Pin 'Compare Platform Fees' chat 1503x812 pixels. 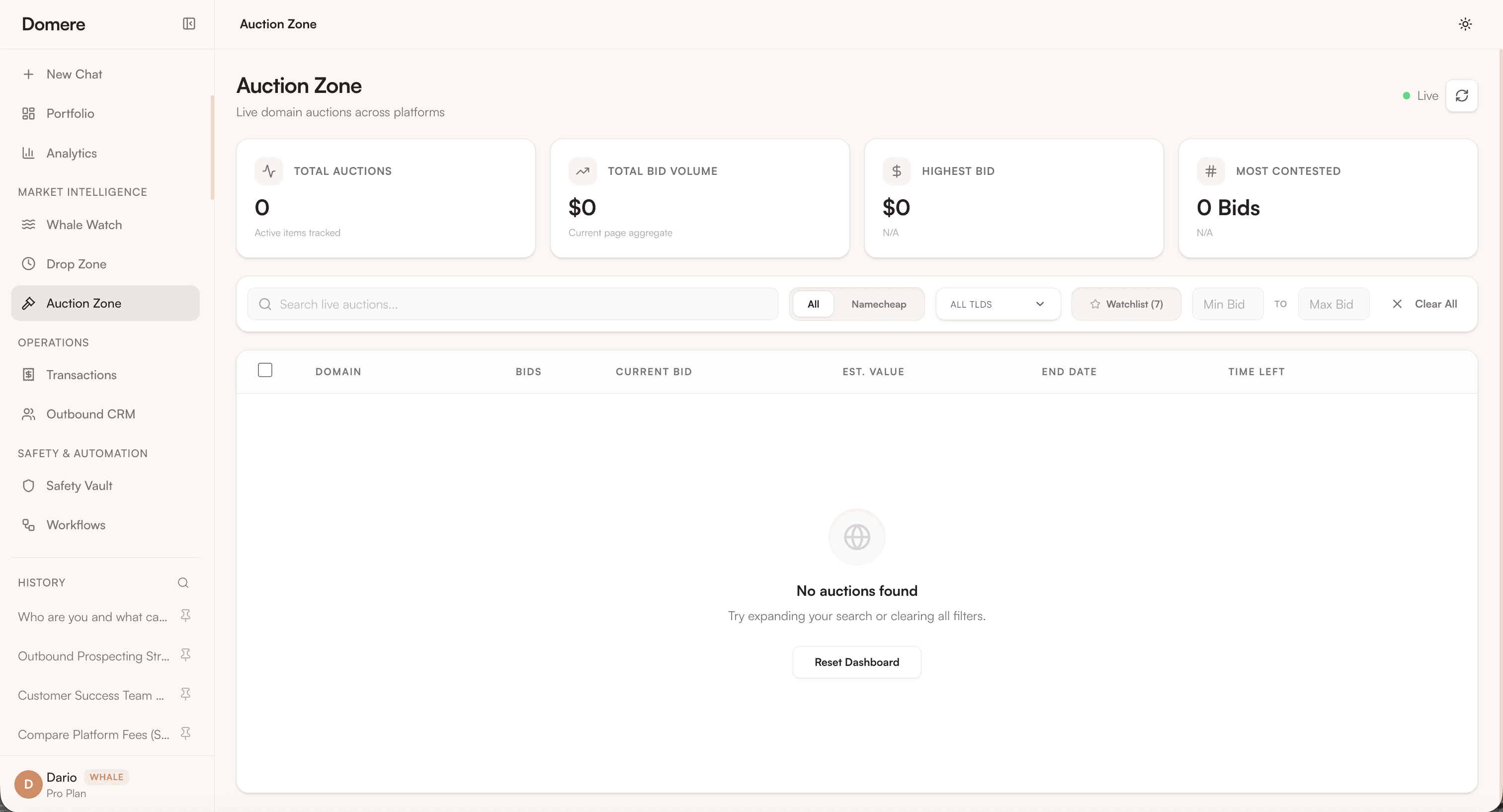coord(185,733)
